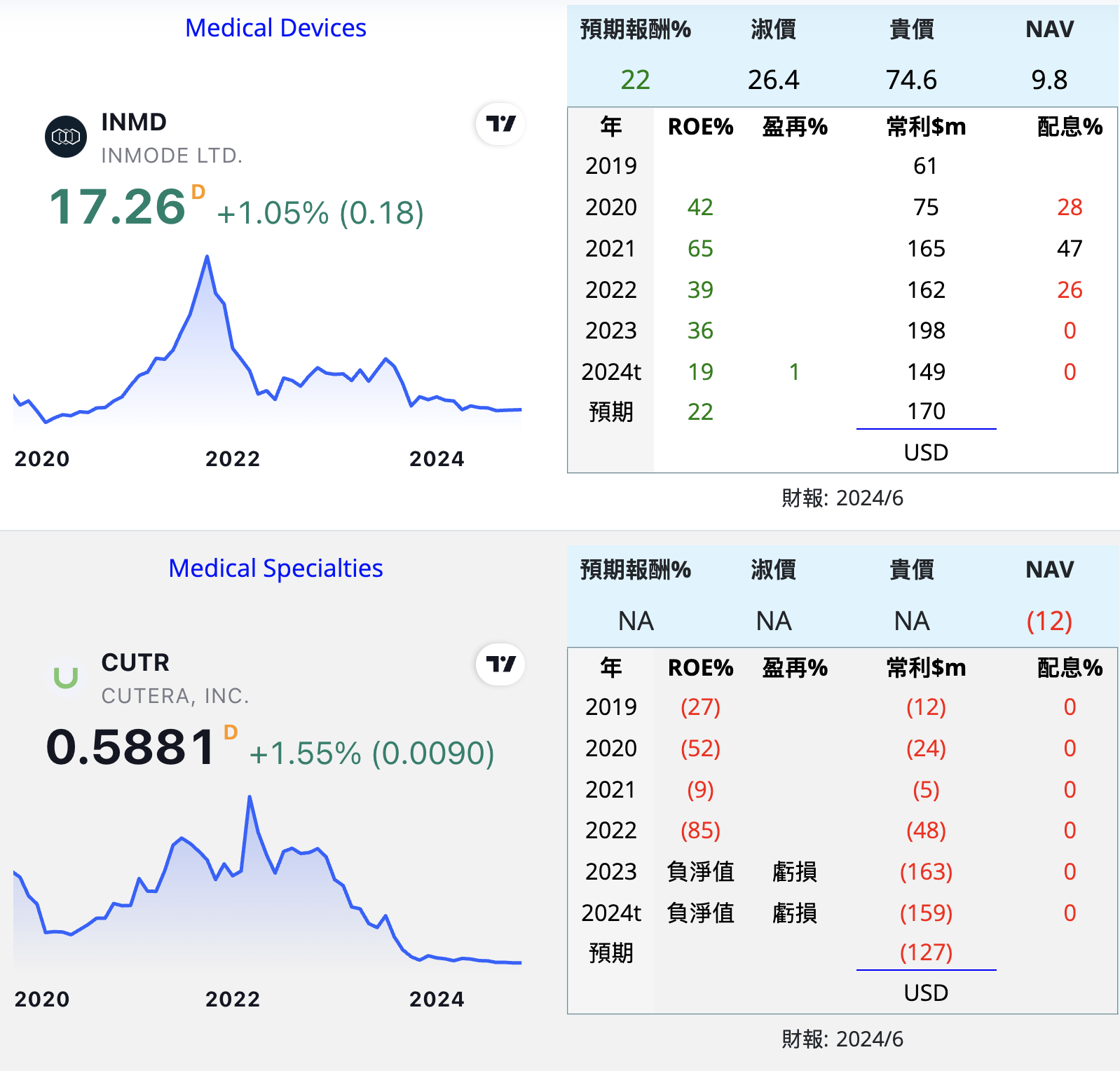Click CUTR 2020 ROE value (52)
Image resolution: width=1120 pixels, height=1071 pixels.
click(x=701, y=749)
